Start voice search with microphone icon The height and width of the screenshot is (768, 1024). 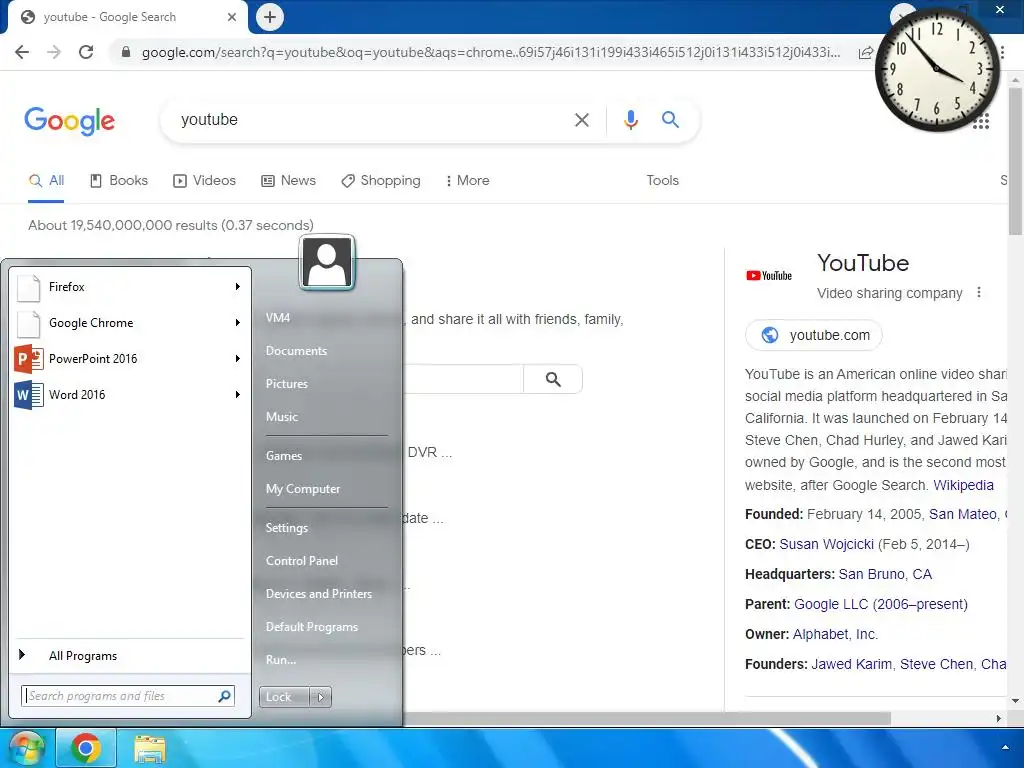(x=630, y=120)
